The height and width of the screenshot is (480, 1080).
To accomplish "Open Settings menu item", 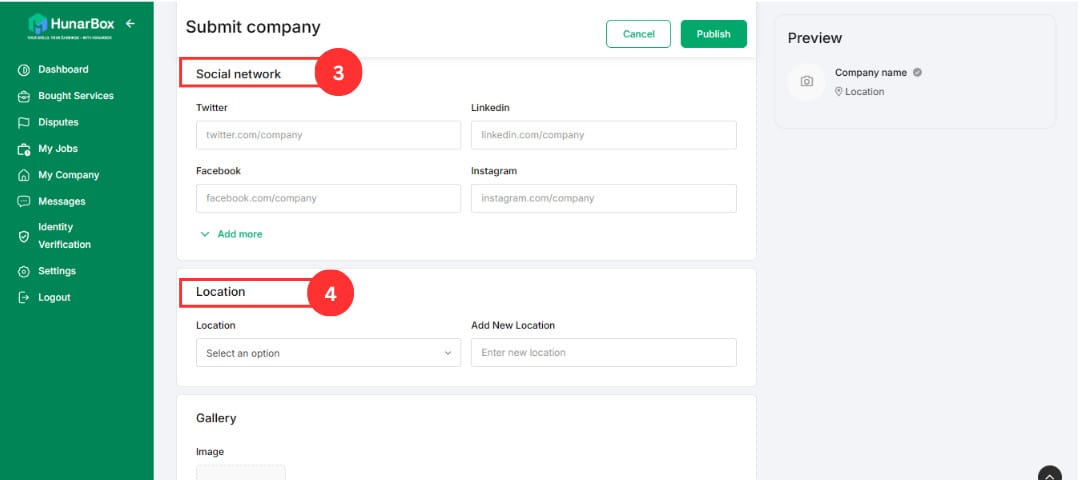I will tap(56, 271).
